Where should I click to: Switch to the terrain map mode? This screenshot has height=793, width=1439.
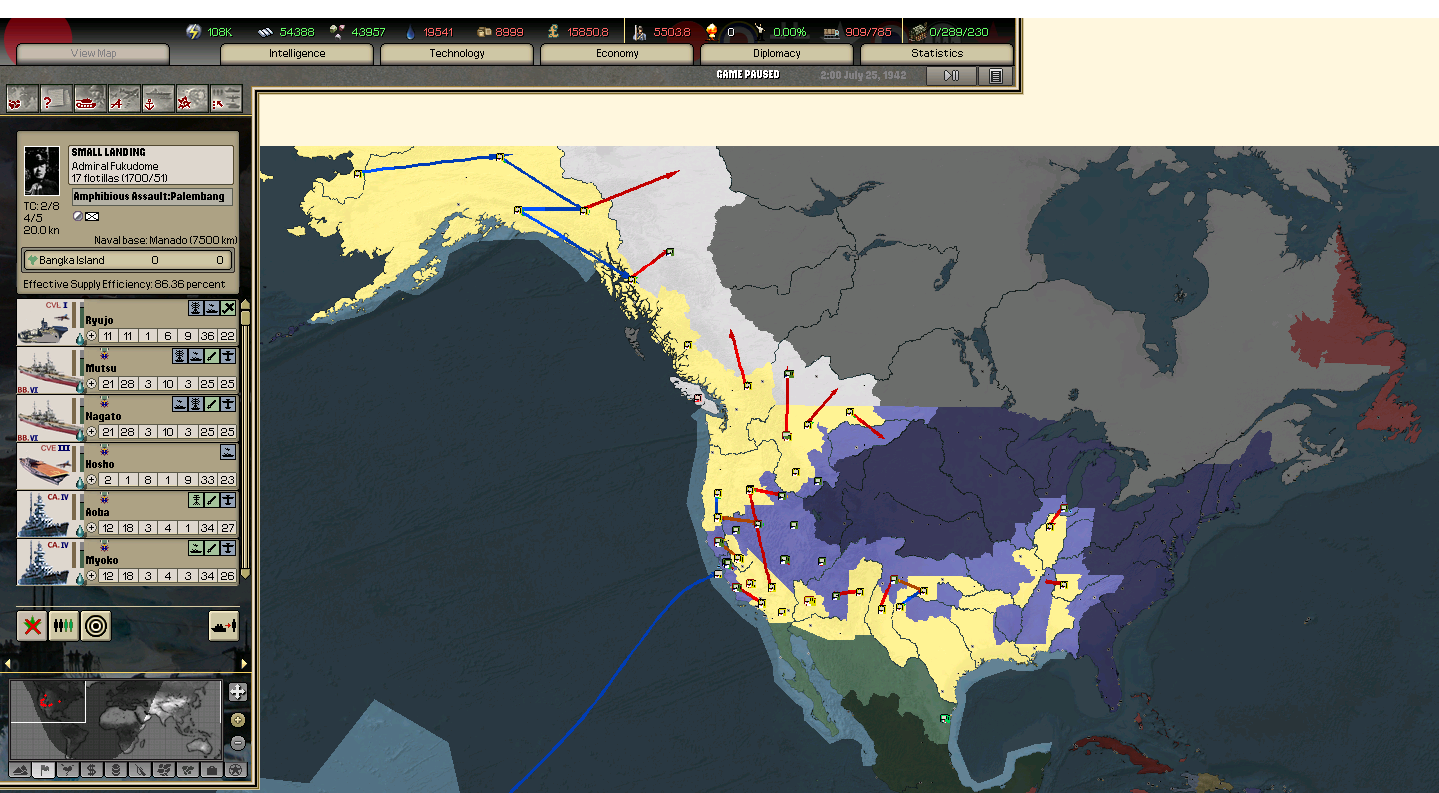[x=20, y=770]
